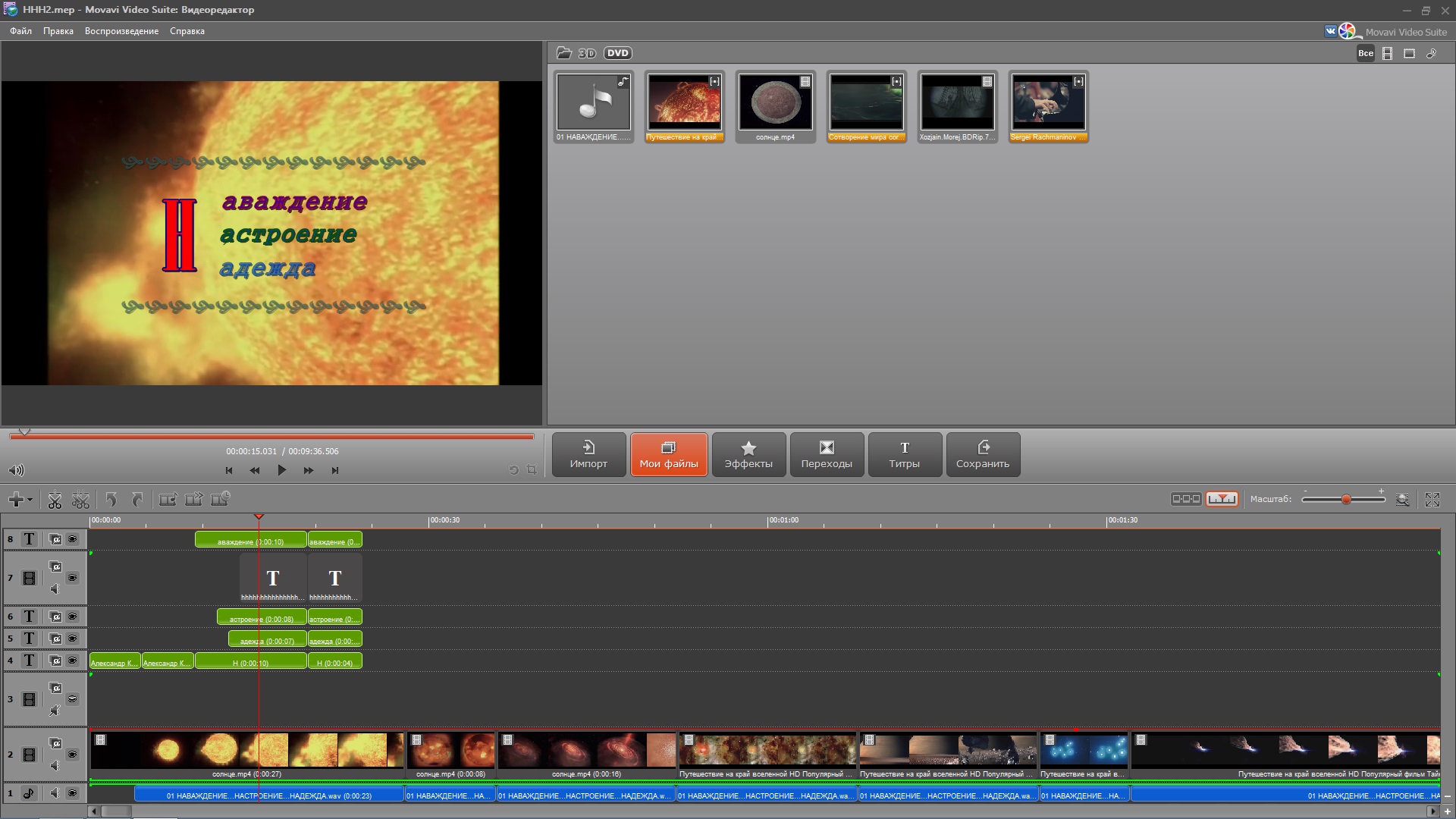Click the VK social dropdown icon

click(x=1331, y=31)
